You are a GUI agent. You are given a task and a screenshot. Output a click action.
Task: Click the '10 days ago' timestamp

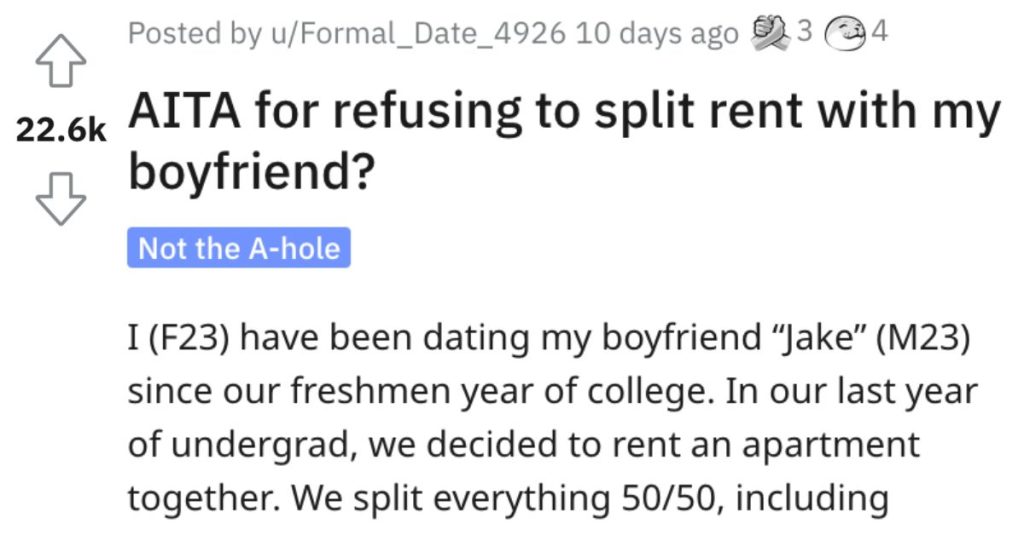click(x=658, y=33)
